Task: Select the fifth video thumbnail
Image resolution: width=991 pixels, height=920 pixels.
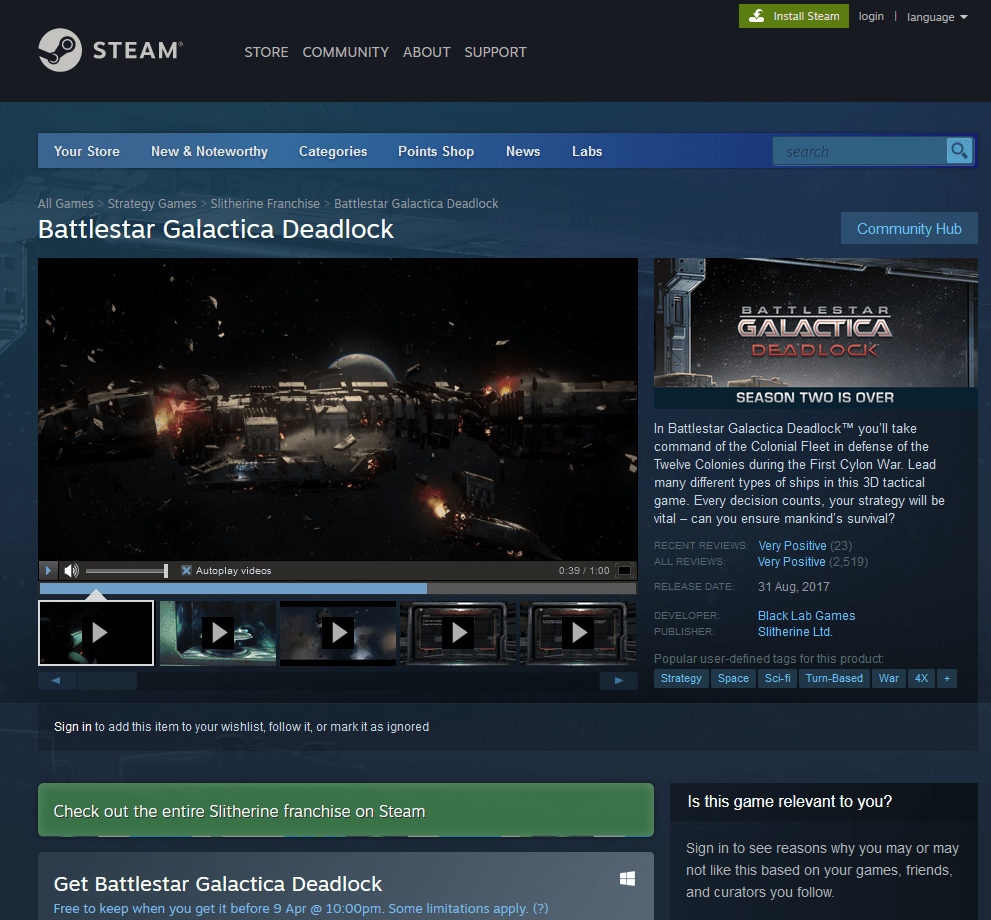Action: pos(578,632)
